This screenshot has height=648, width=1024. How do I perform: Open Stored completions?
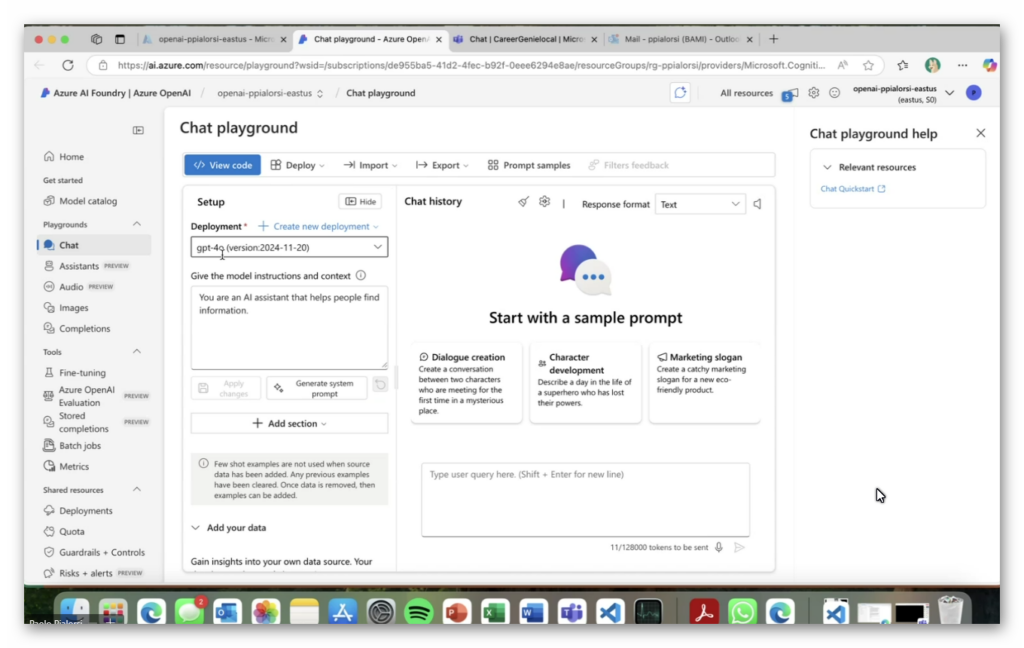tap(84, 422)
